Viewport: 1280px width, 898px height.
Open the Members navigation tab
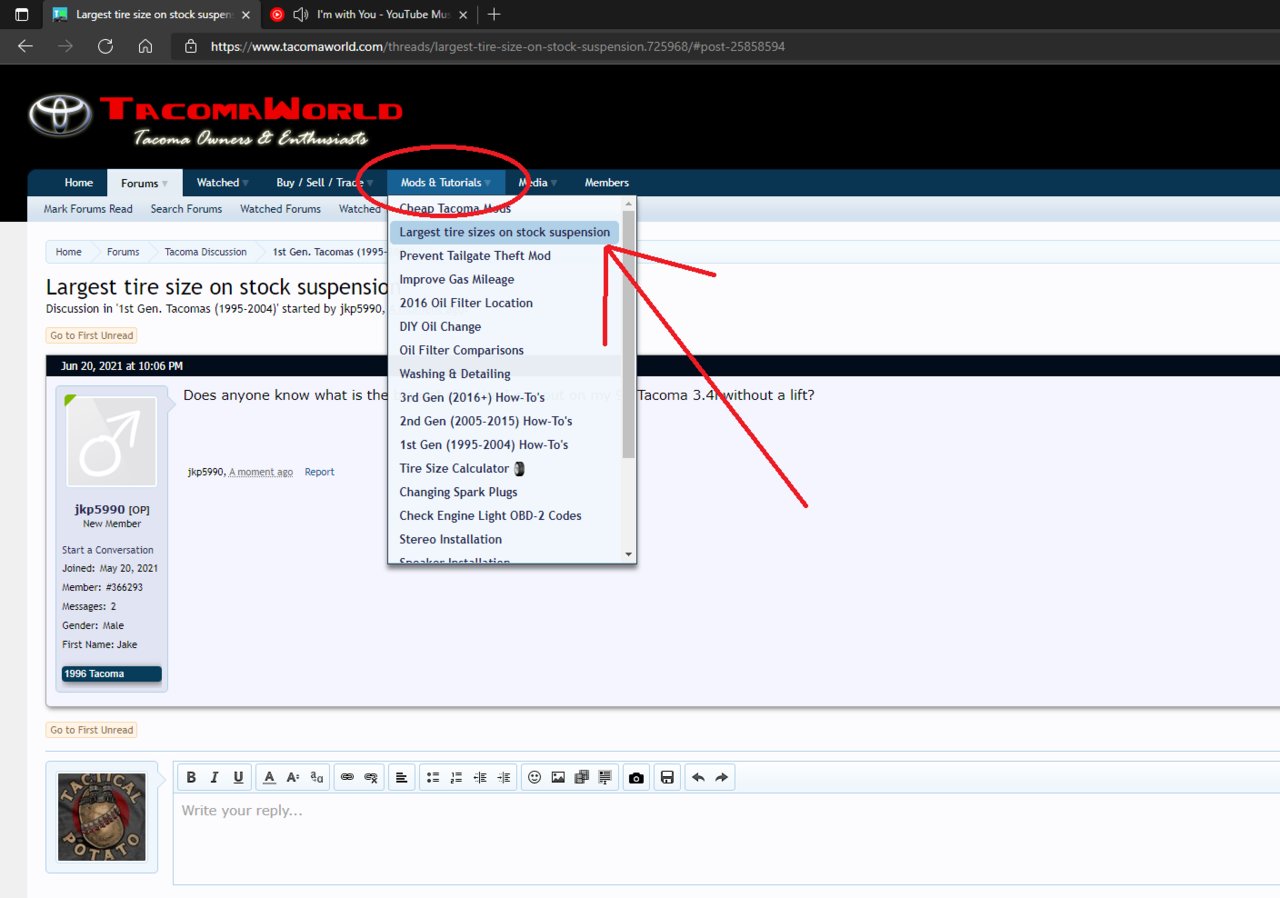pyautogui.click(x=607, y=183)
